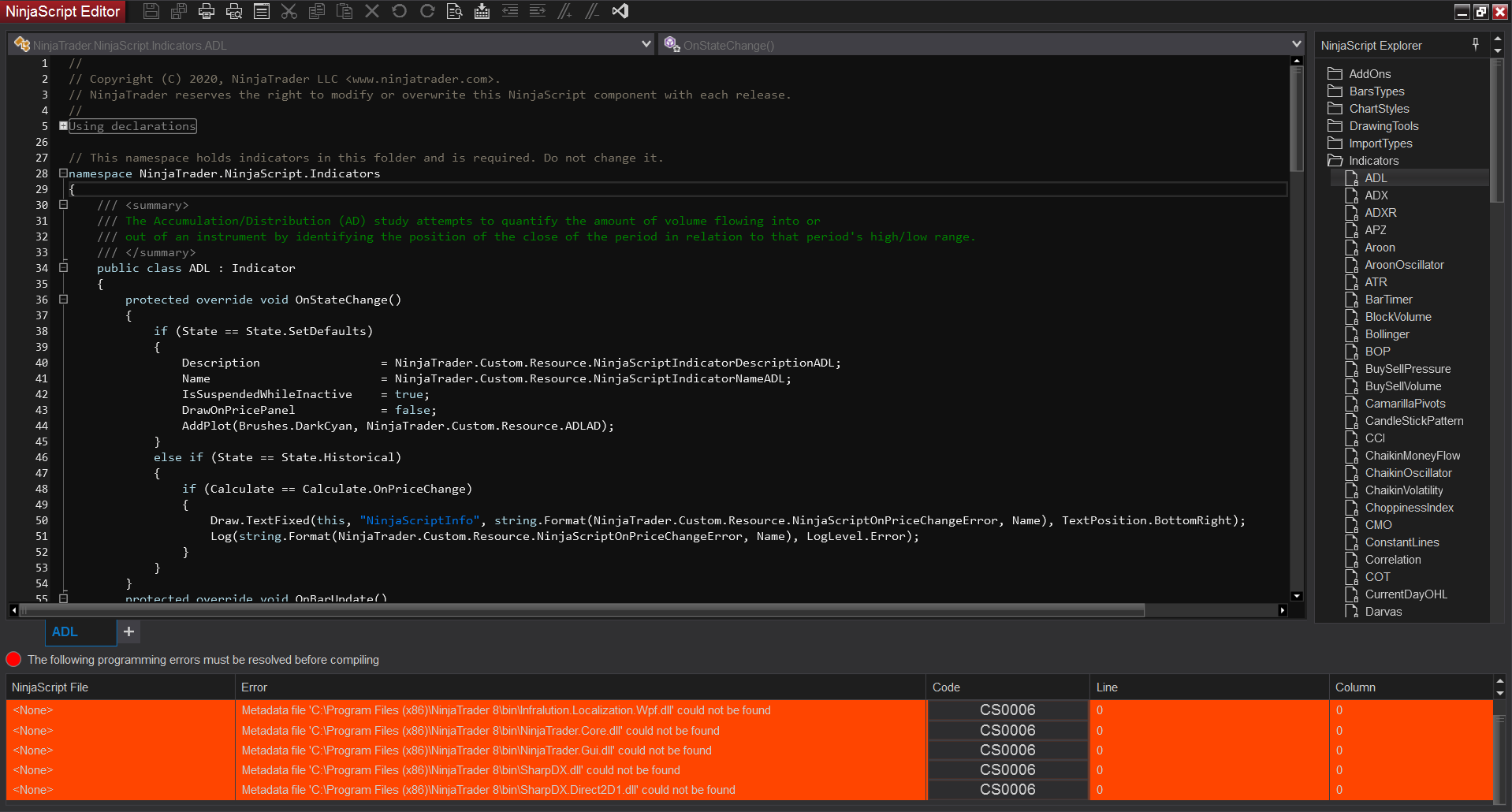The image size is (1512, 812).
Task: Click the Print toolbar icon
Action: pyautogui.click(x=207, y=11)
